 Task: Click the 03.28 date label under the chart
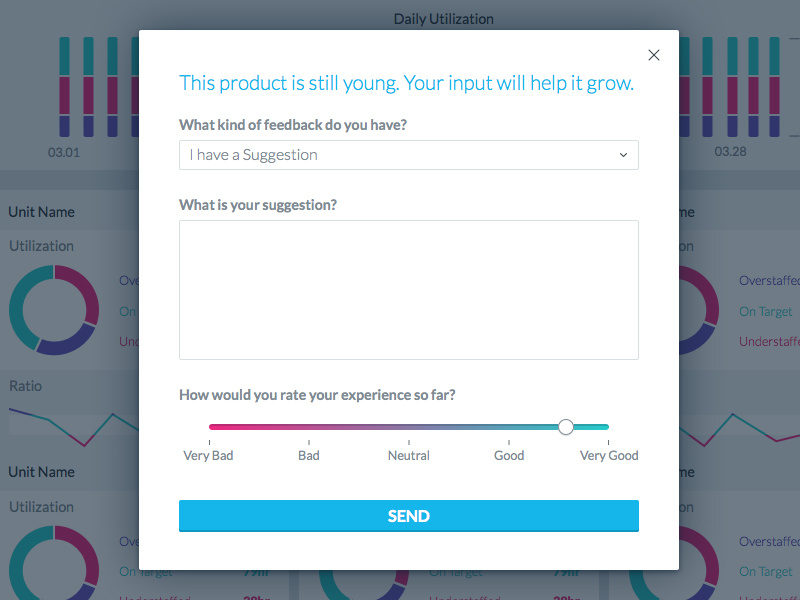pos(730,152)
